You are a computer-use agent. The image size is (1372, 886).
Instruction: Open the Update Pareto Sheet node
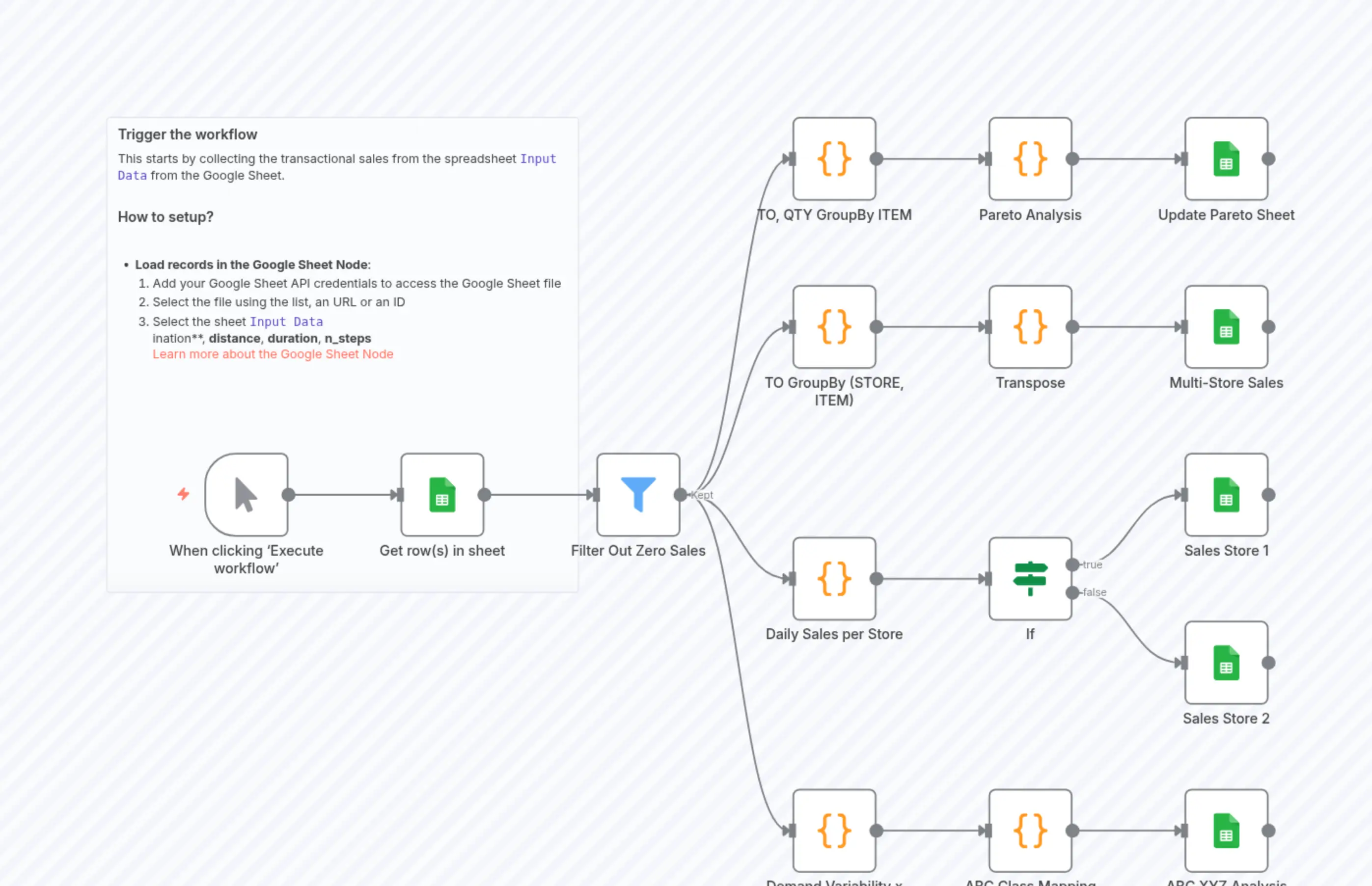coord(1226,160)
